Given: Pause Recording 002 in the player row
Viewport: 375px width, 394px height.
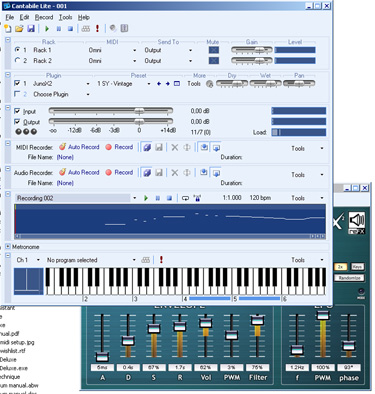Looking at the screenshot, I should click(158, 198).
